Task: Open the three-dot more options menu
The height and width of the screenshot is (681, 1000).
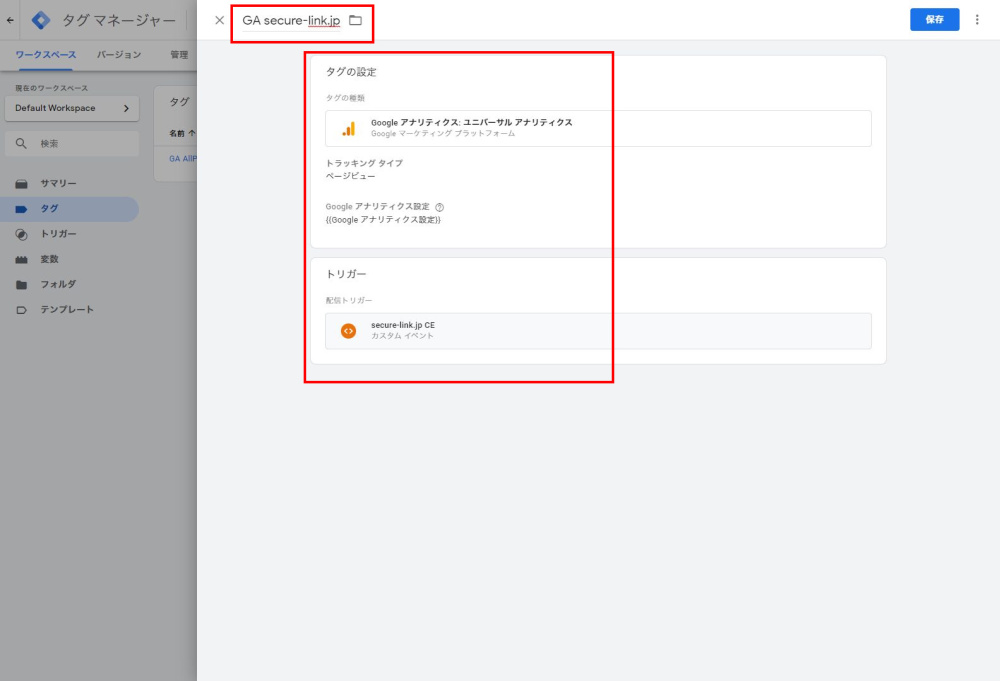Action: pyautogui.click(x=976, y=20)
